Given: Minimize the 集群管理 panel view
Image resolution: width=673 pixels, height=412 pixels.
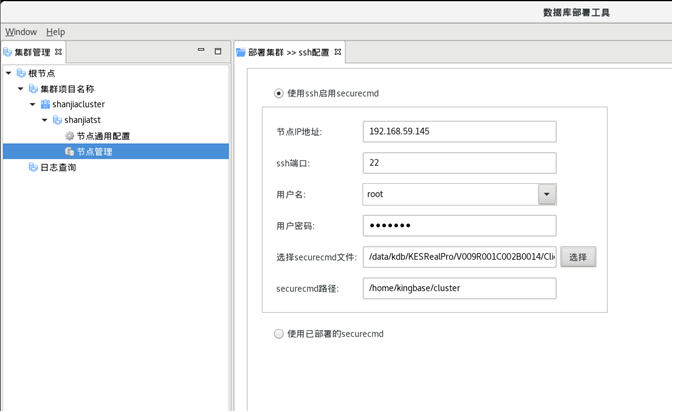Looking at the screenshot, I should pos(201,51).
